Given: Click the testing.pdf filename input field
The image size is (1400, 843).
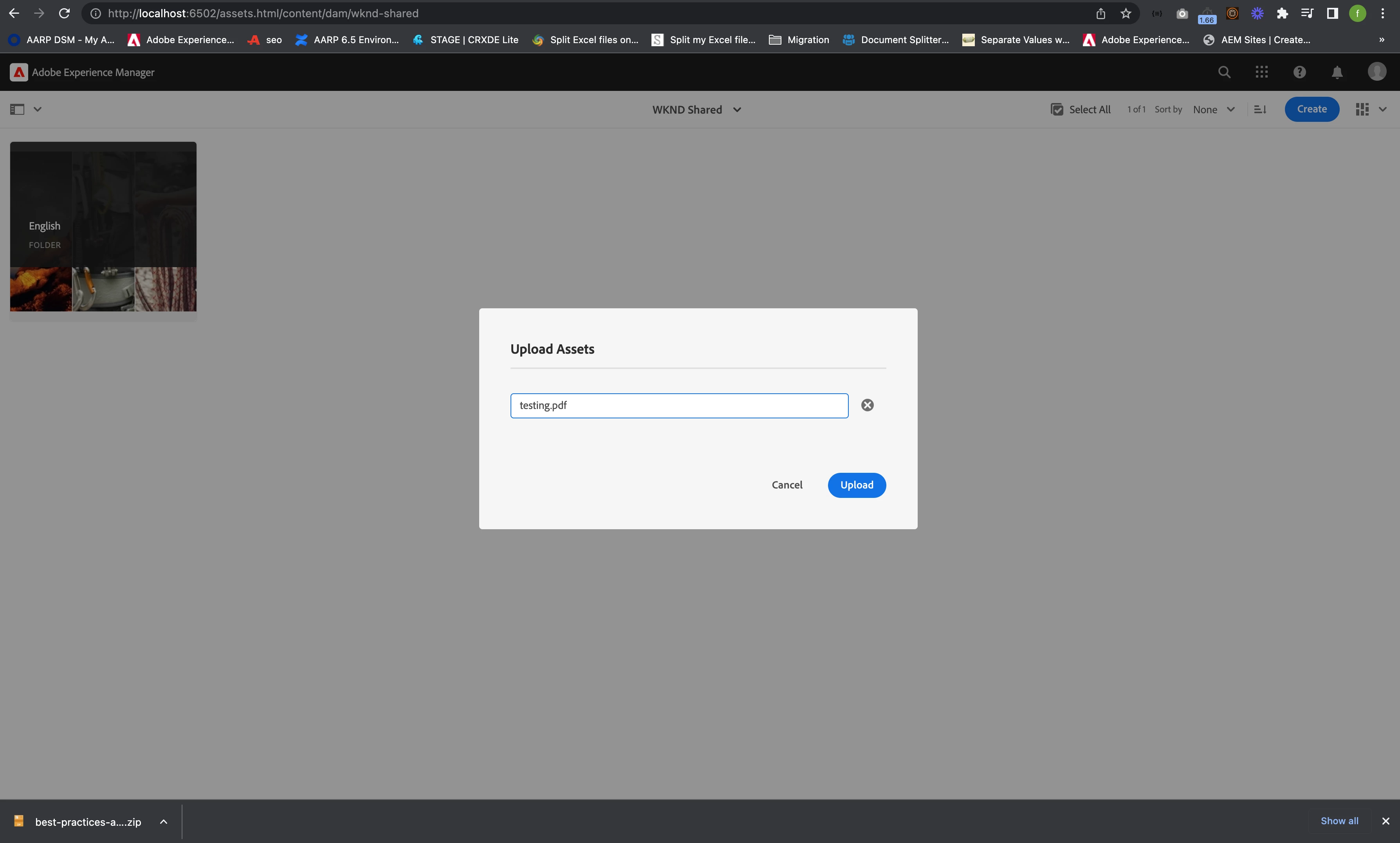Looking at the screenshot, I should (x=678, y=405).
